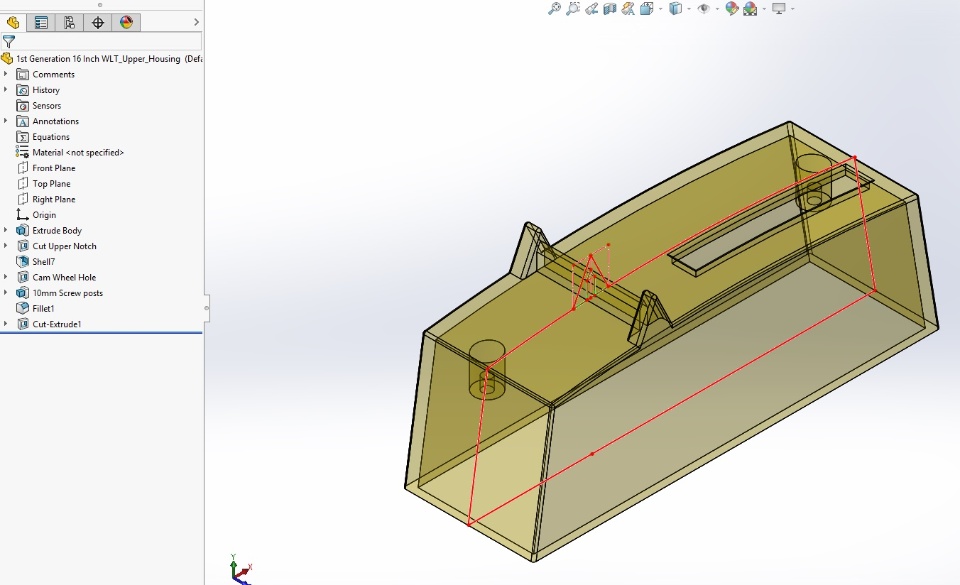Expand Apply Scene dropdown arrow
Viewport: 960px width, 585px height.
point(764,9)
